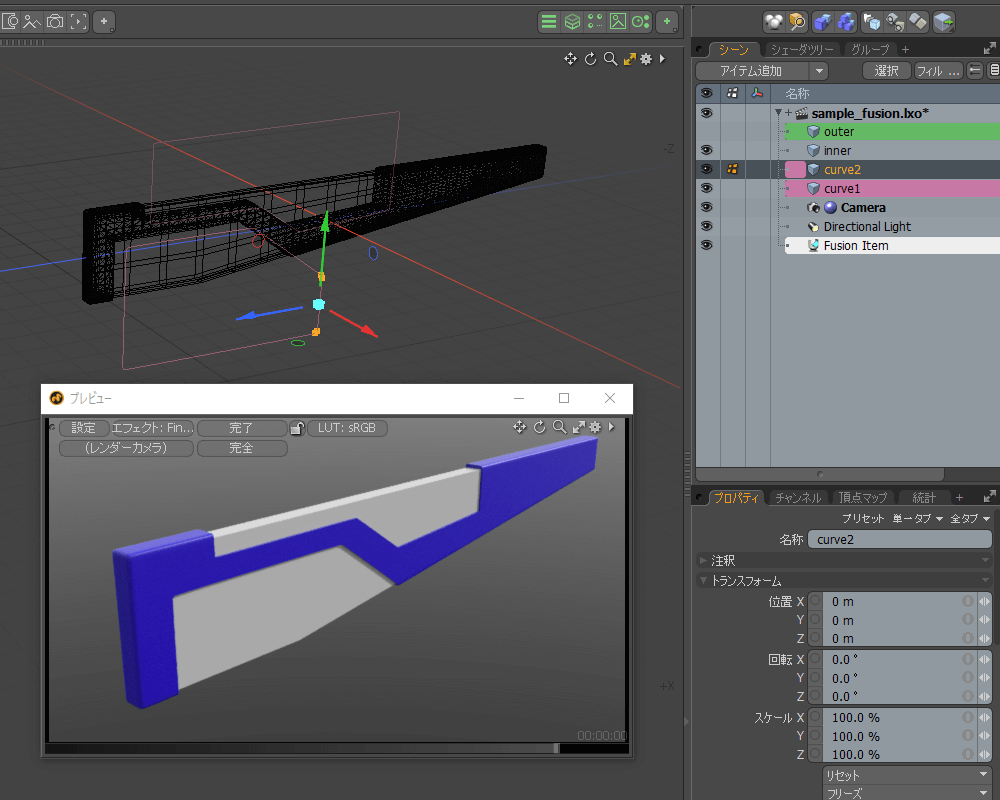Click the magnifier zoom icon in preview window

[x=559, y=427]
